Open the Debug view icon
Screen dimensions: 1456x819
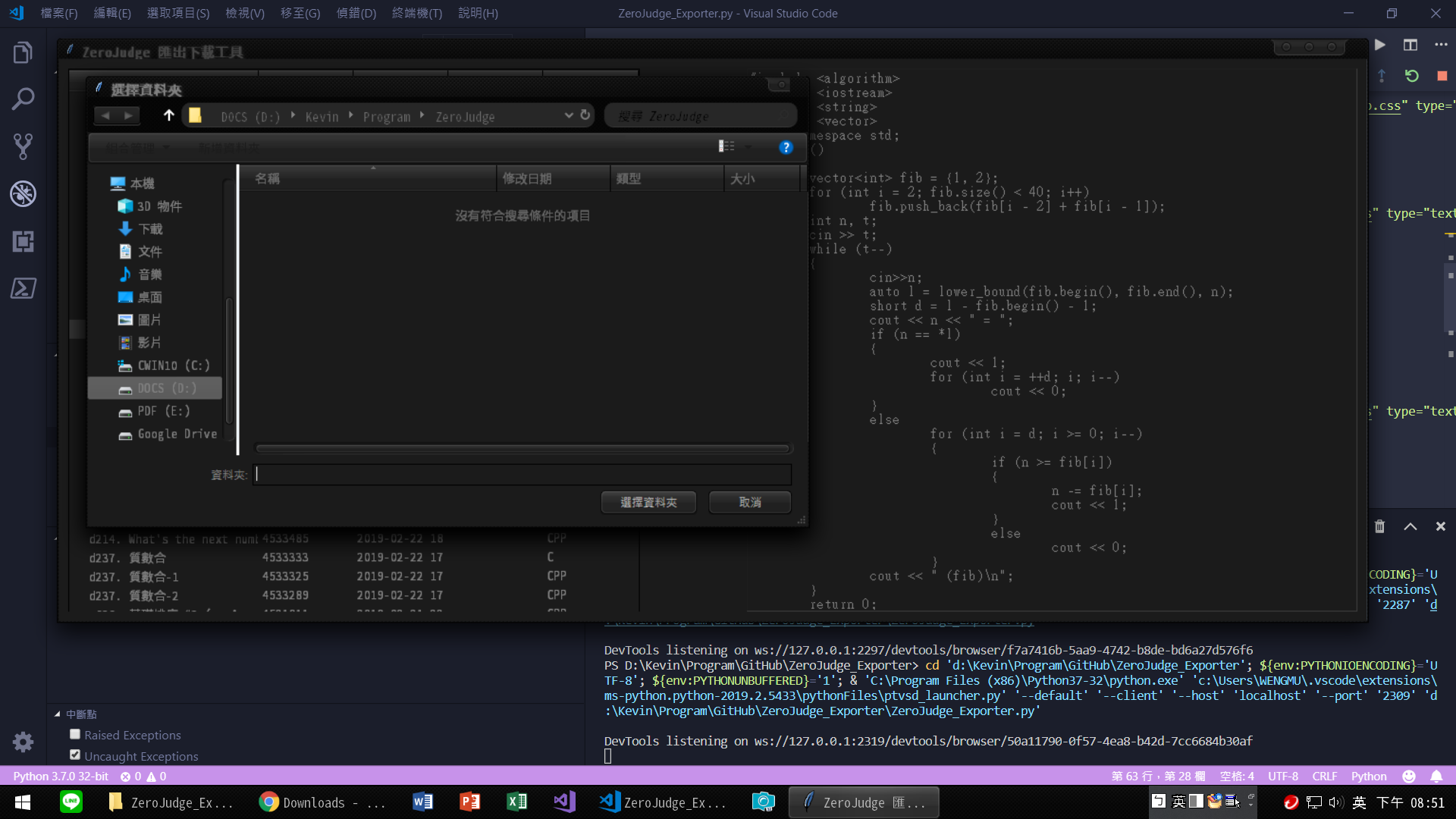pos(23,194)
